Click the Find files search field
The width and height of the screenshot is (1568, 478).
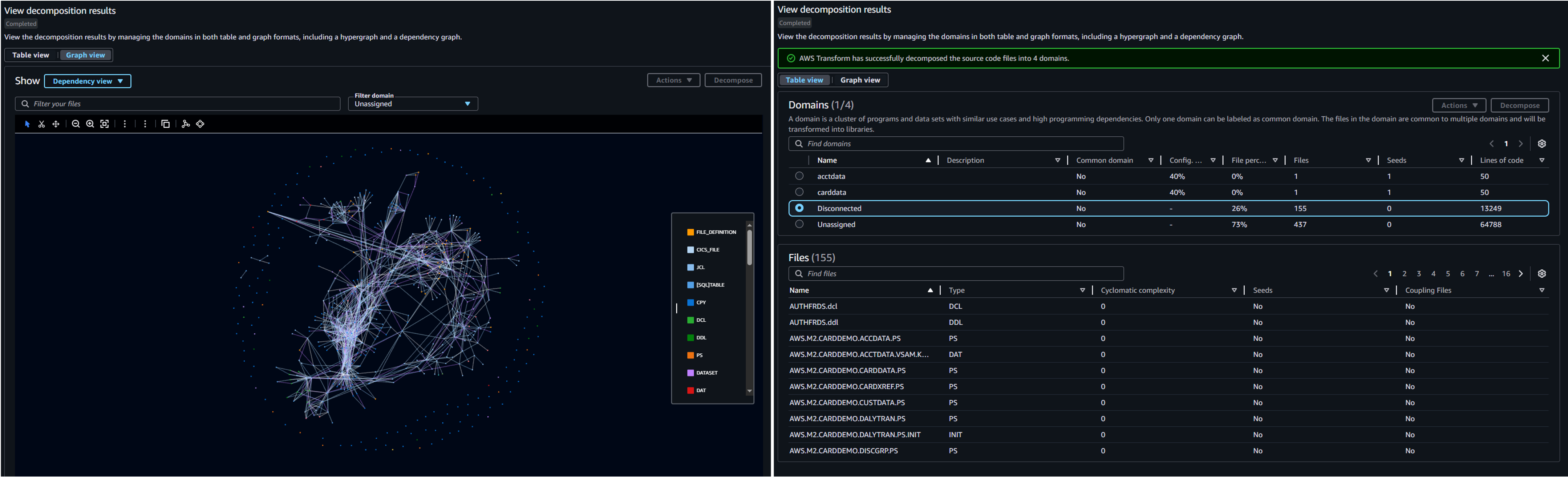tap(956, 273)
